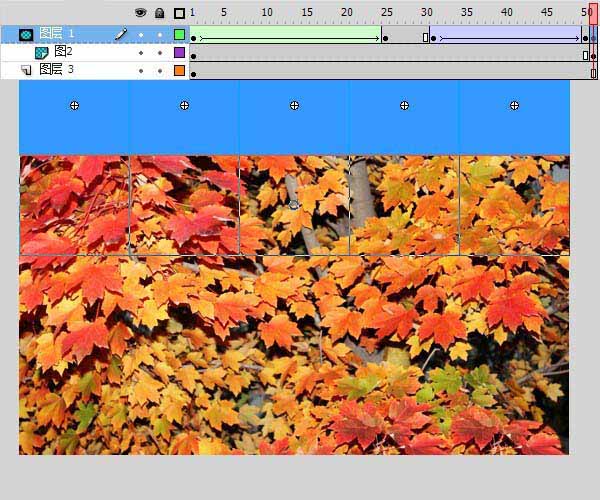Select keyframe at frame 50 of 图层 1

click(x=585, y=38)
